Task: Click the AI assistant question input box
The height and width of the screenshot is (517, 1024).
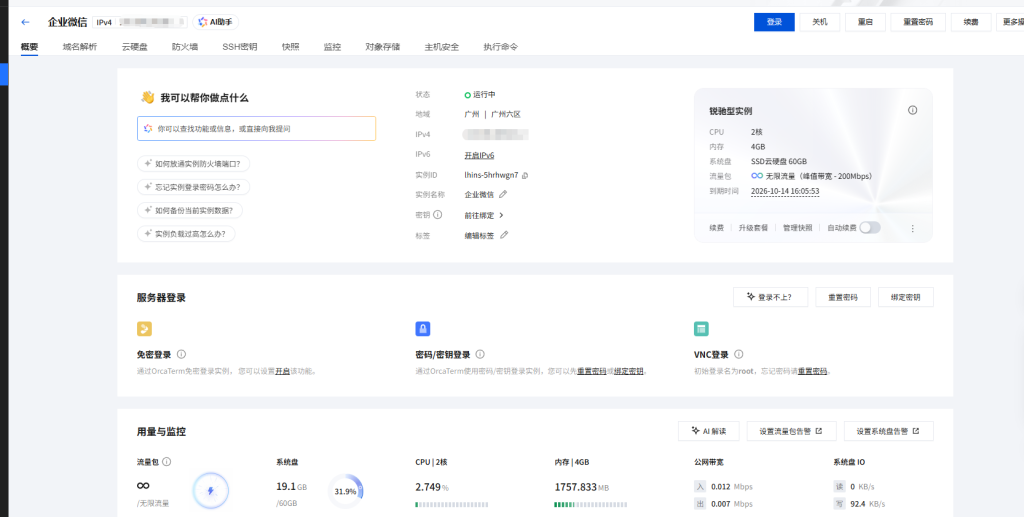Action: 256,129
